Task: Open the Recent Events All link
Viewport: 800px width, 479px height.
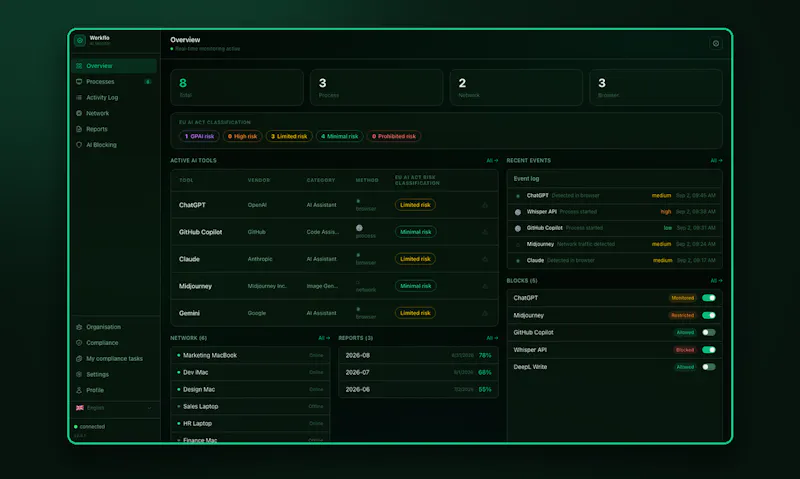Action: tap(716, 161)
